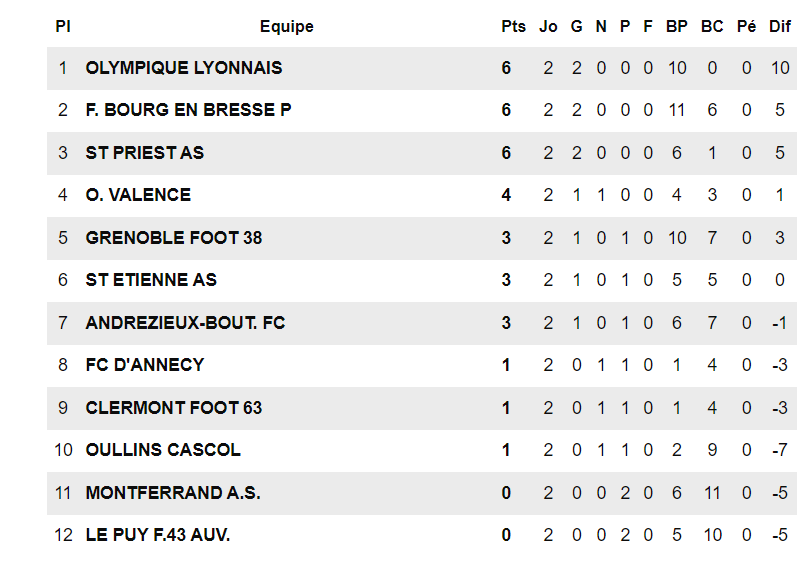The image size is (810, 567).
Task: Select the ST PRIEST AS team row name
Action: point(145,153)
